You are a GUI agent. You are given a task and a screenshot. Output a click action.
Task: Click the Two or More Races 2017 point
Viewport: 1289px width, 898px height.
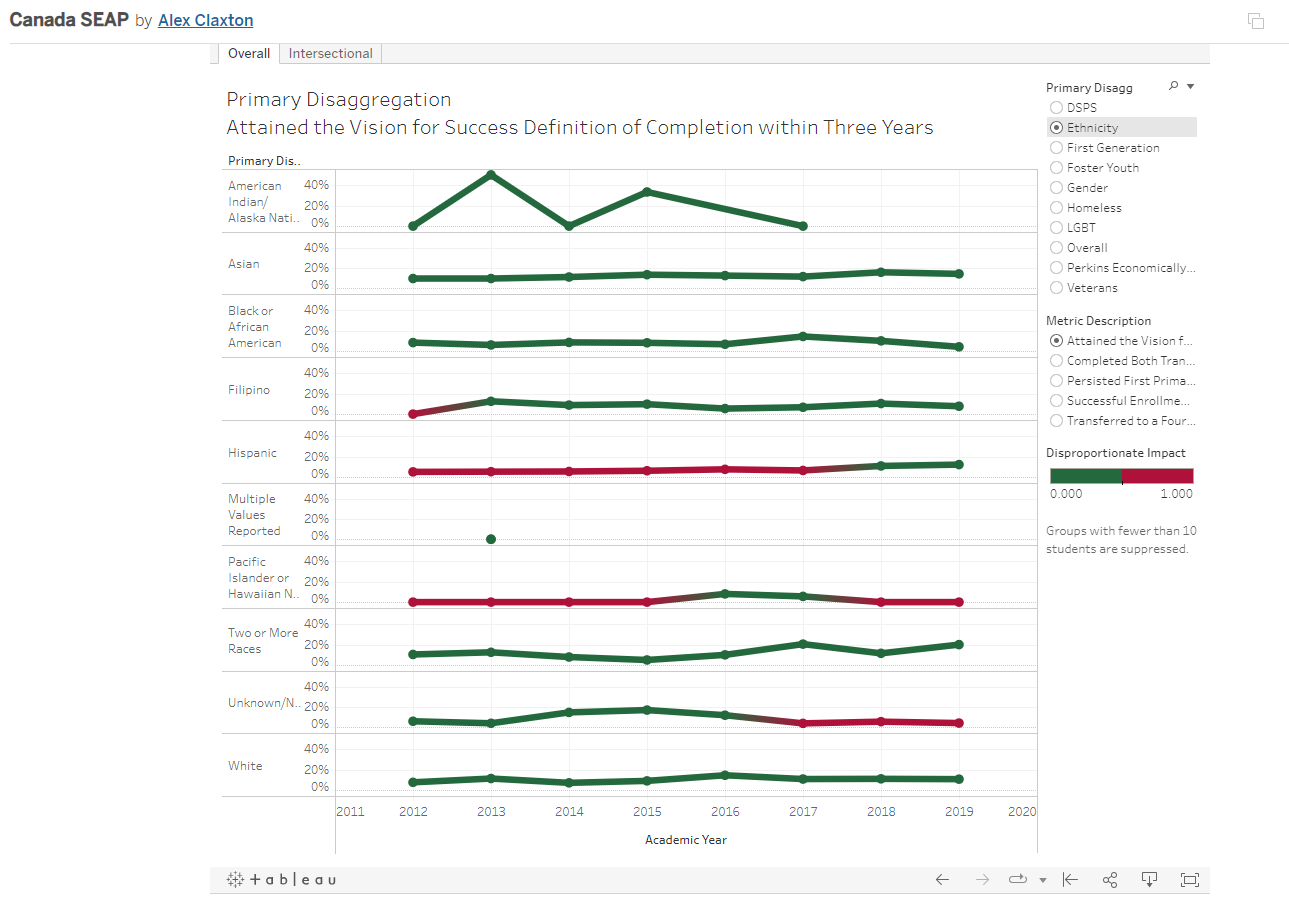click(x=803, y=643)
